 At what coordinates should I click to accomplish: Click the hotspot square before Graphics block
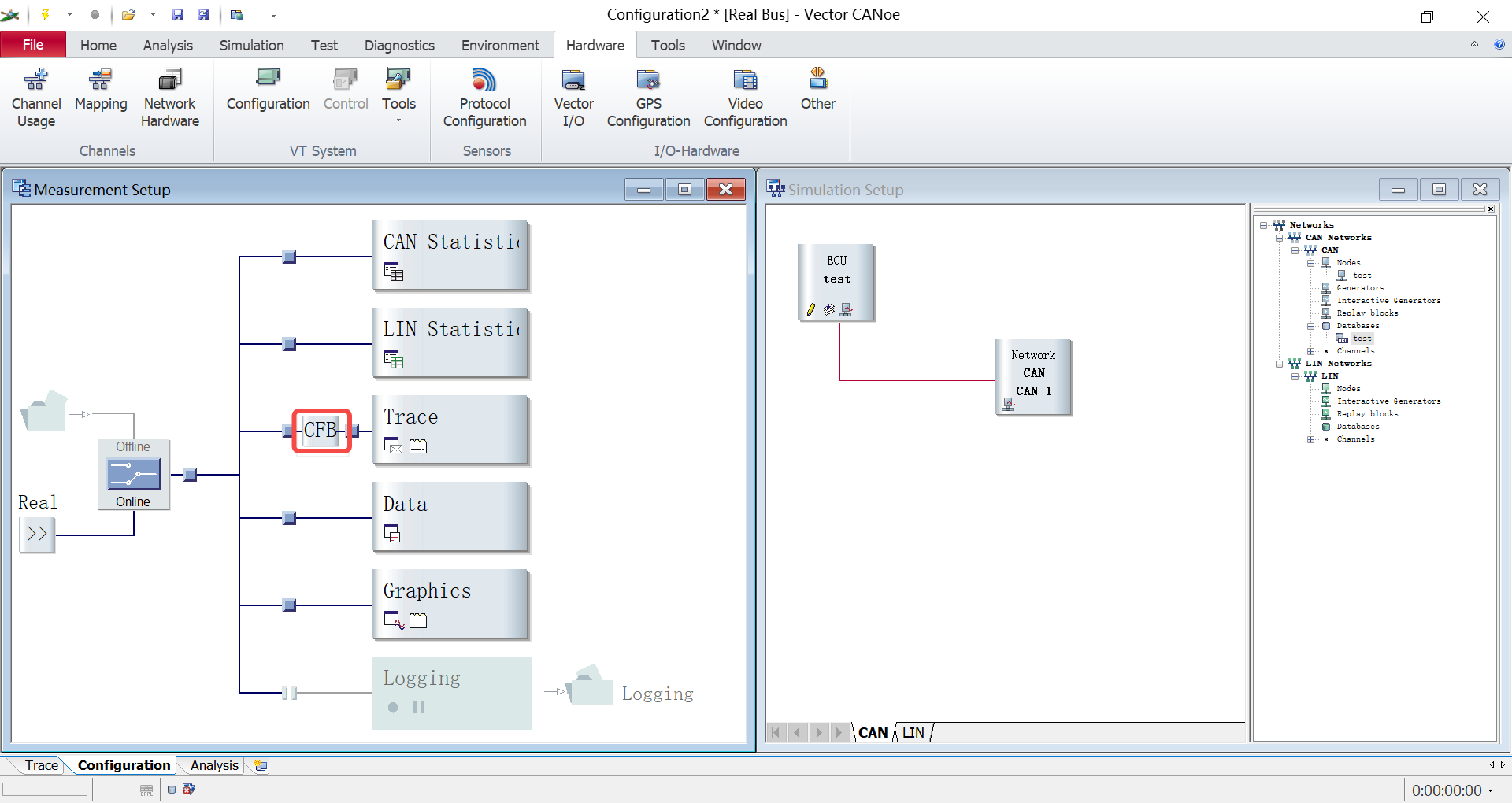[x=289, y=605]
